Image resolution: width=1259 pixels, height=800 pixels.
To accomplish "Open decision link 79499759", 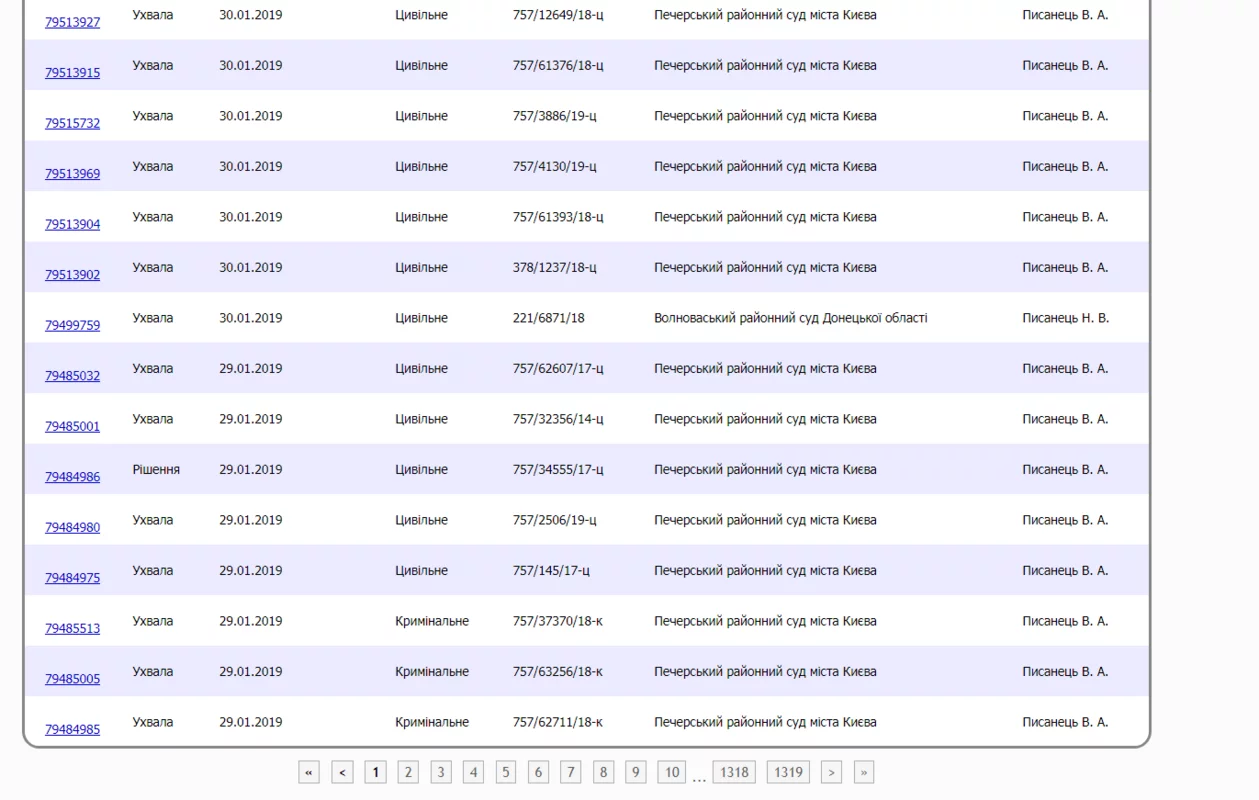I will pos(72,325).
